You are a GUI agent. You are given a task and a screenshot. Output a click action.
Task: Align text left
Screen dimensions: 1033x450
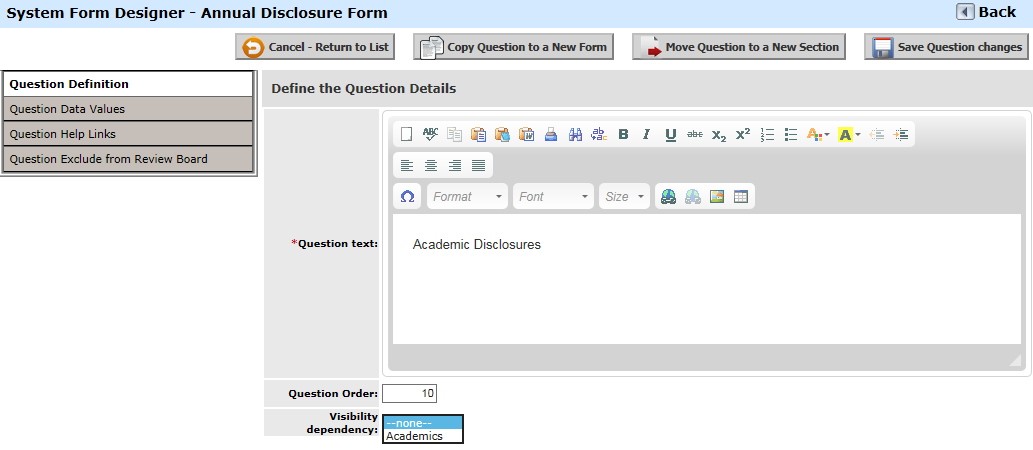click(406, 165)
